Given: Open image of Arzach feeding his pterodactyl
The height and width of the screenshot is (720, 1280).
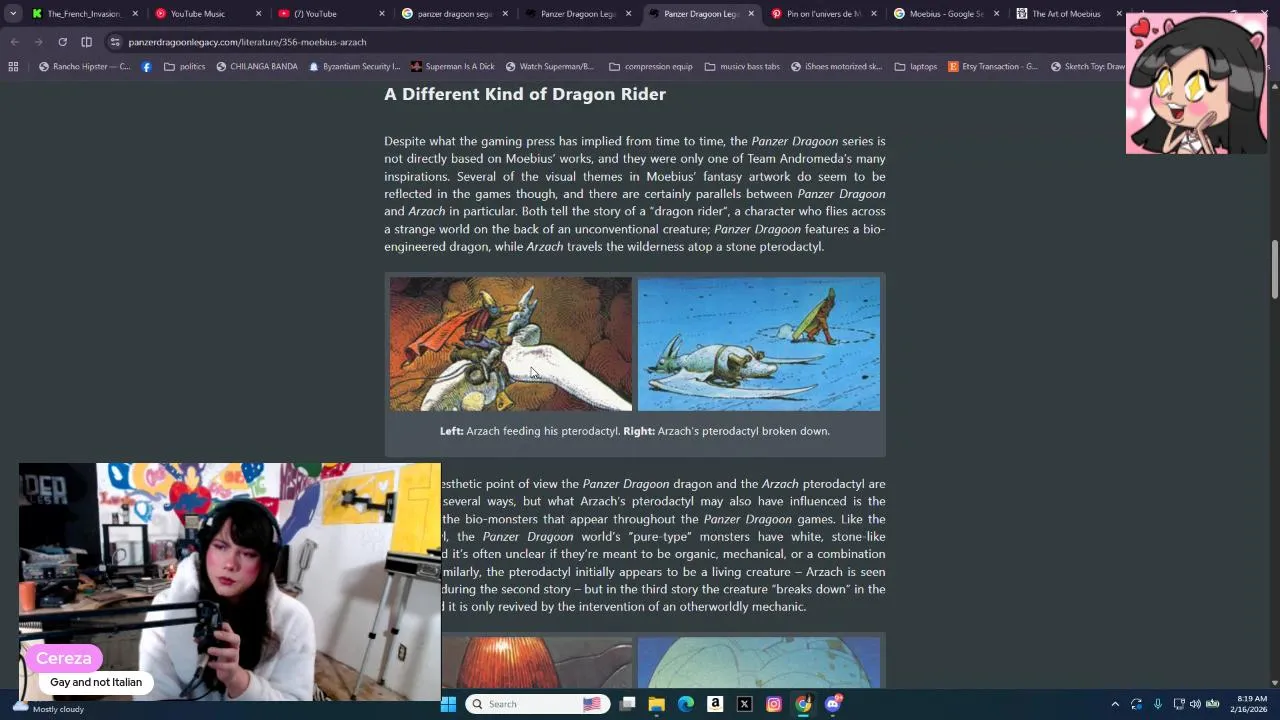Looking at the screenshot, I should pyautogui.click(x=511, y=344).
